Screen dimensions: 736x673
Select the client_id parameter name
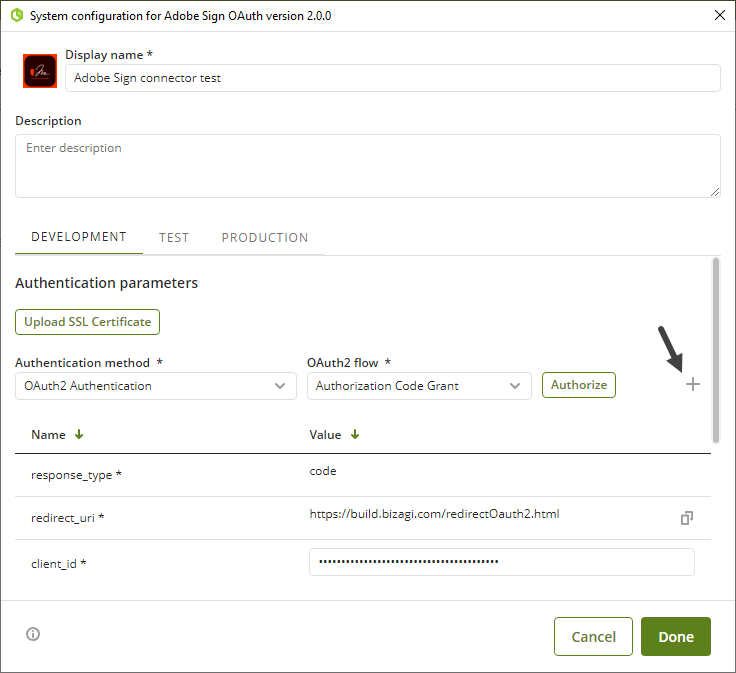point(59,563)
